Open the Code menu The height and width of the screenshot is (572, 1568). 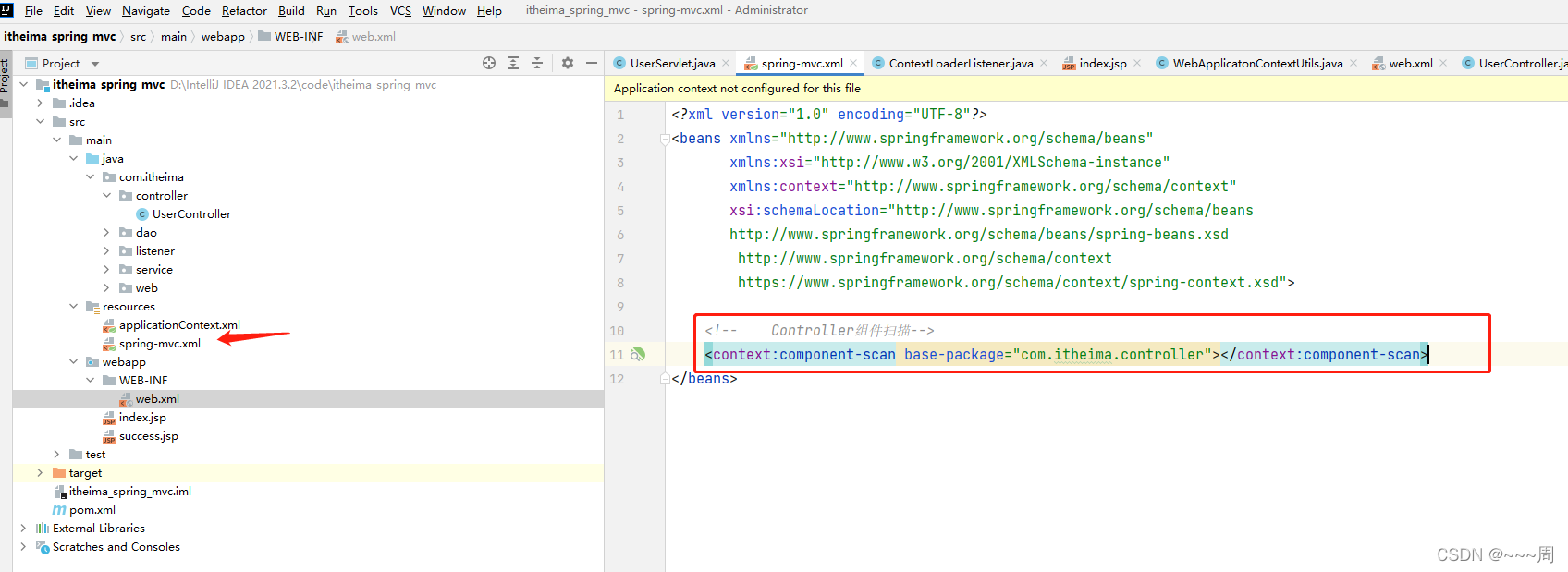tap(196, 10)
